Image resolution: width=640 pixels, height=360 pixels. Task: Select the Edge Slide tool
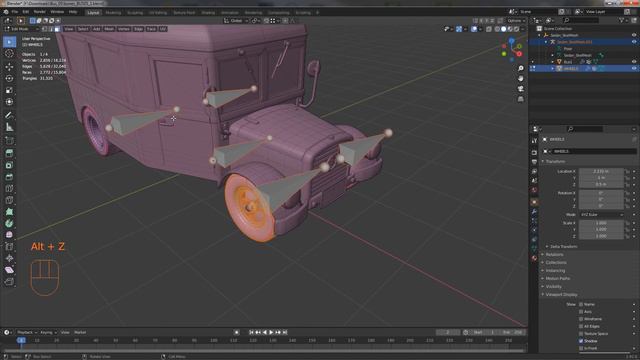tap(9, 247)
